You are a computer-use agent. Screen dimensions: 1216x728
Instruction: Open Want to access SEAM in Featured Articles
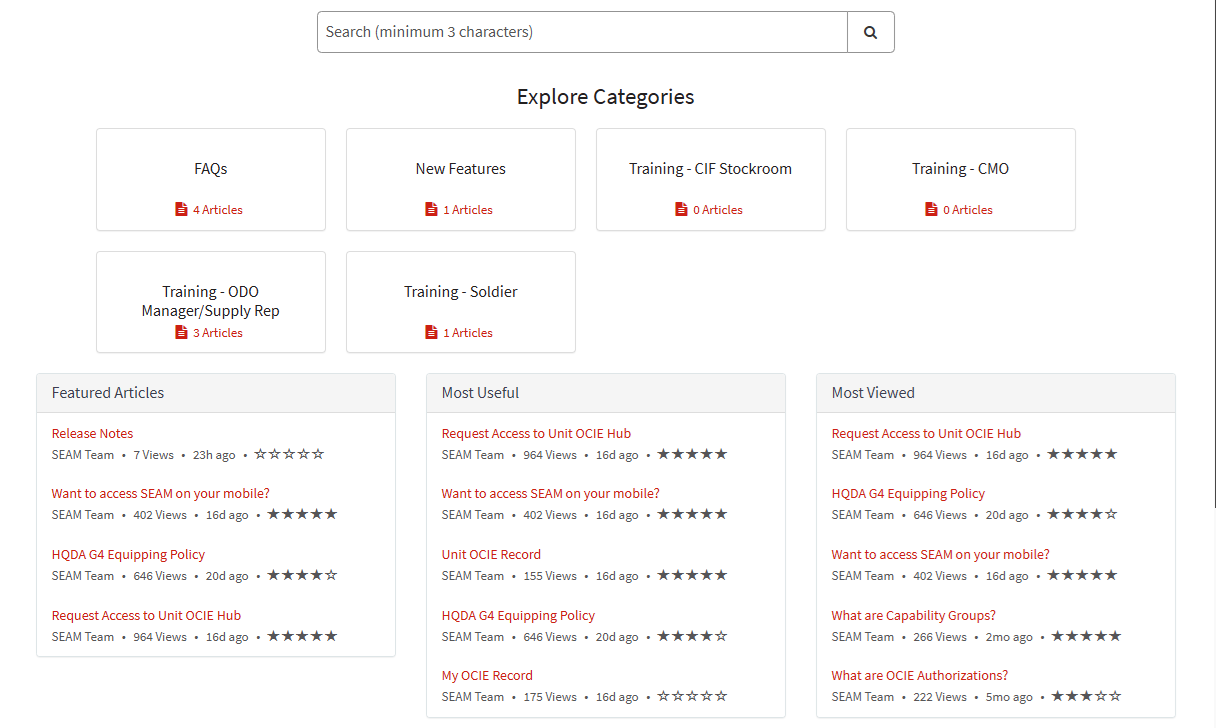pyautogui.click(x=160, y=494)
